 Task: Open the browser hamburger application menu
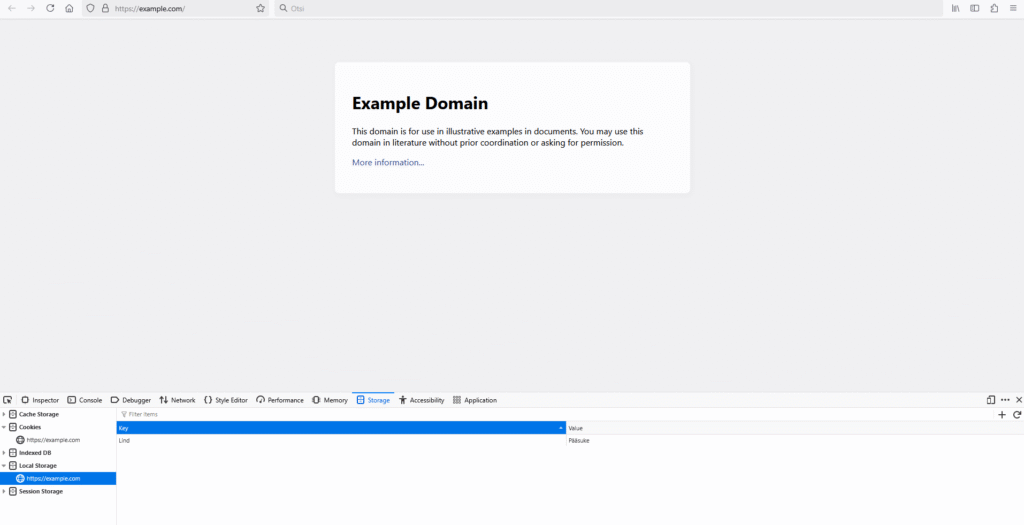tap(1013, 8)
